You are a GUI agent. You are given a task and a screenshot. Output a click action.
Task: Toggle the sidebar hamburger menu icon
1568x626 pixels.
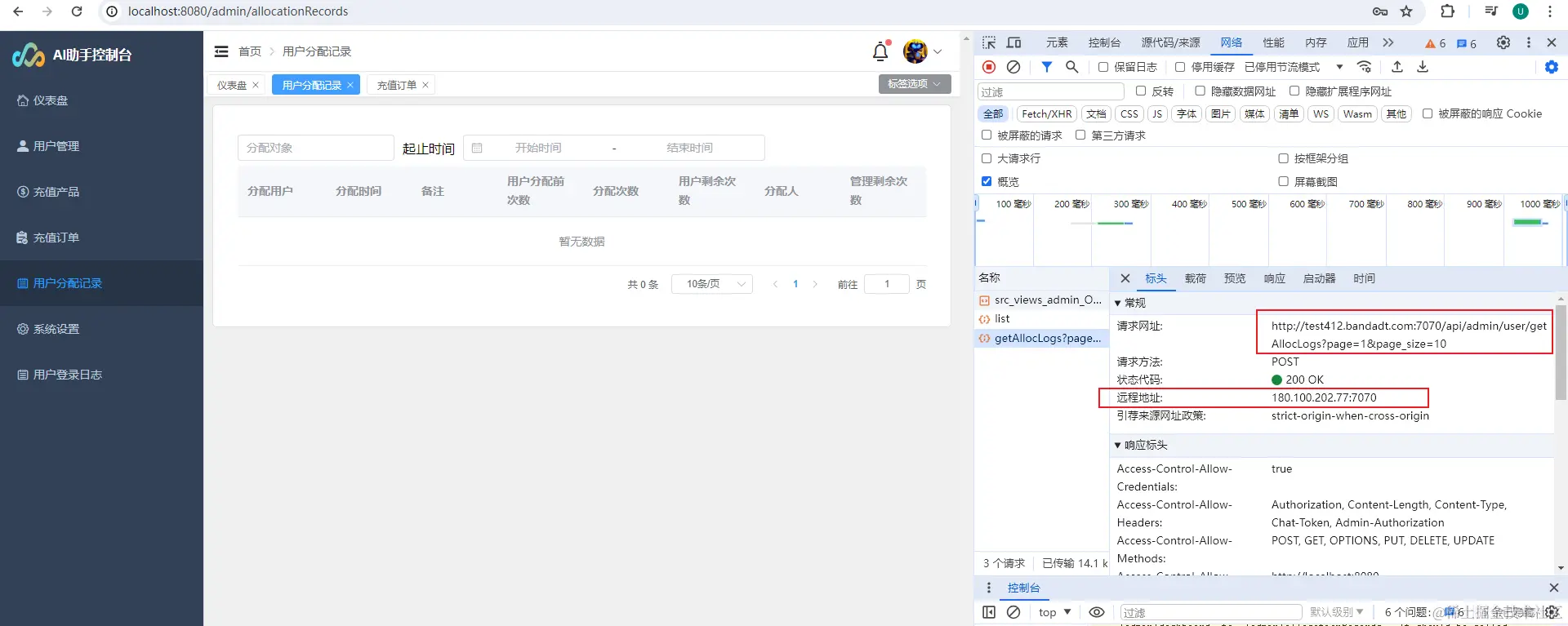click(221, 51)
